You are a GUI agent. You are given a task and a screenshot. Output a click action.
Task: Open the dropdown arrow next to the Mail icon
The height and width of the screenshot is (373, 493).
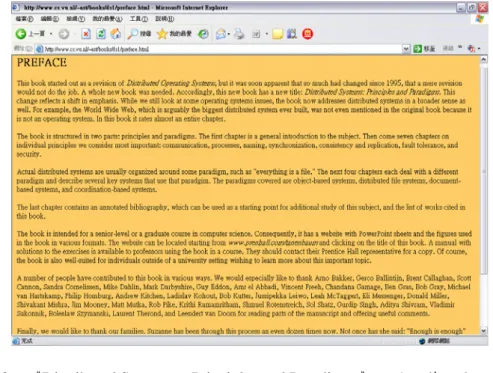(229, 34)
